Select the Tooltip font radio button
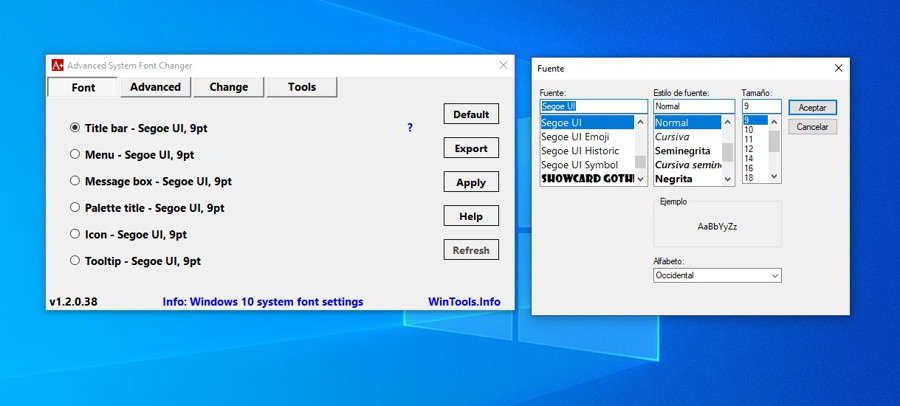The width and height of the screenshot is (900, 406). click(x=75, y=260)
